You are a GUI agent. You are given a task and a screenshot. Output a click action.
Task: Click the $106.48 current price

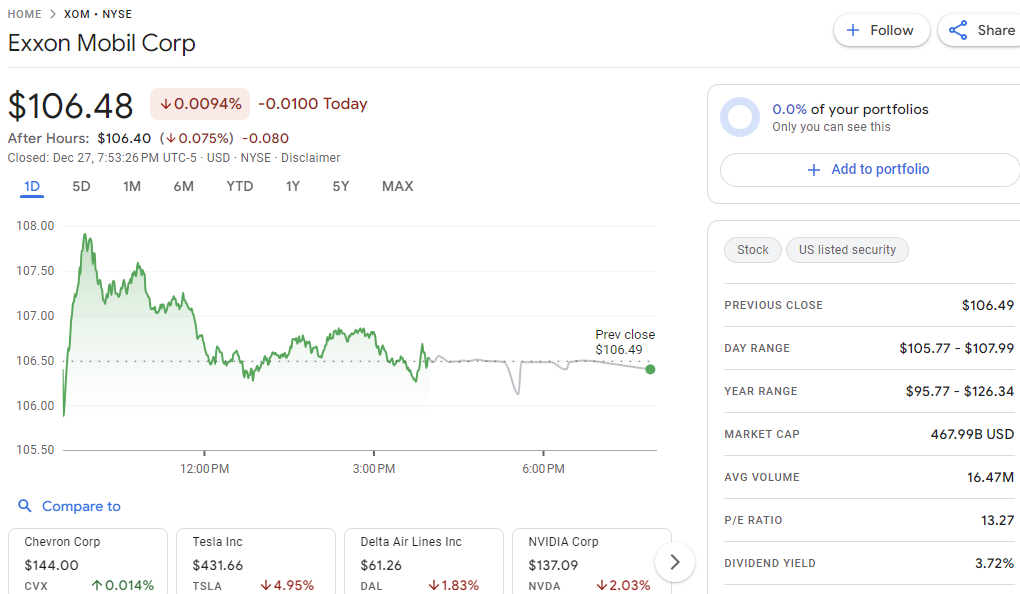tap(70, 105)
